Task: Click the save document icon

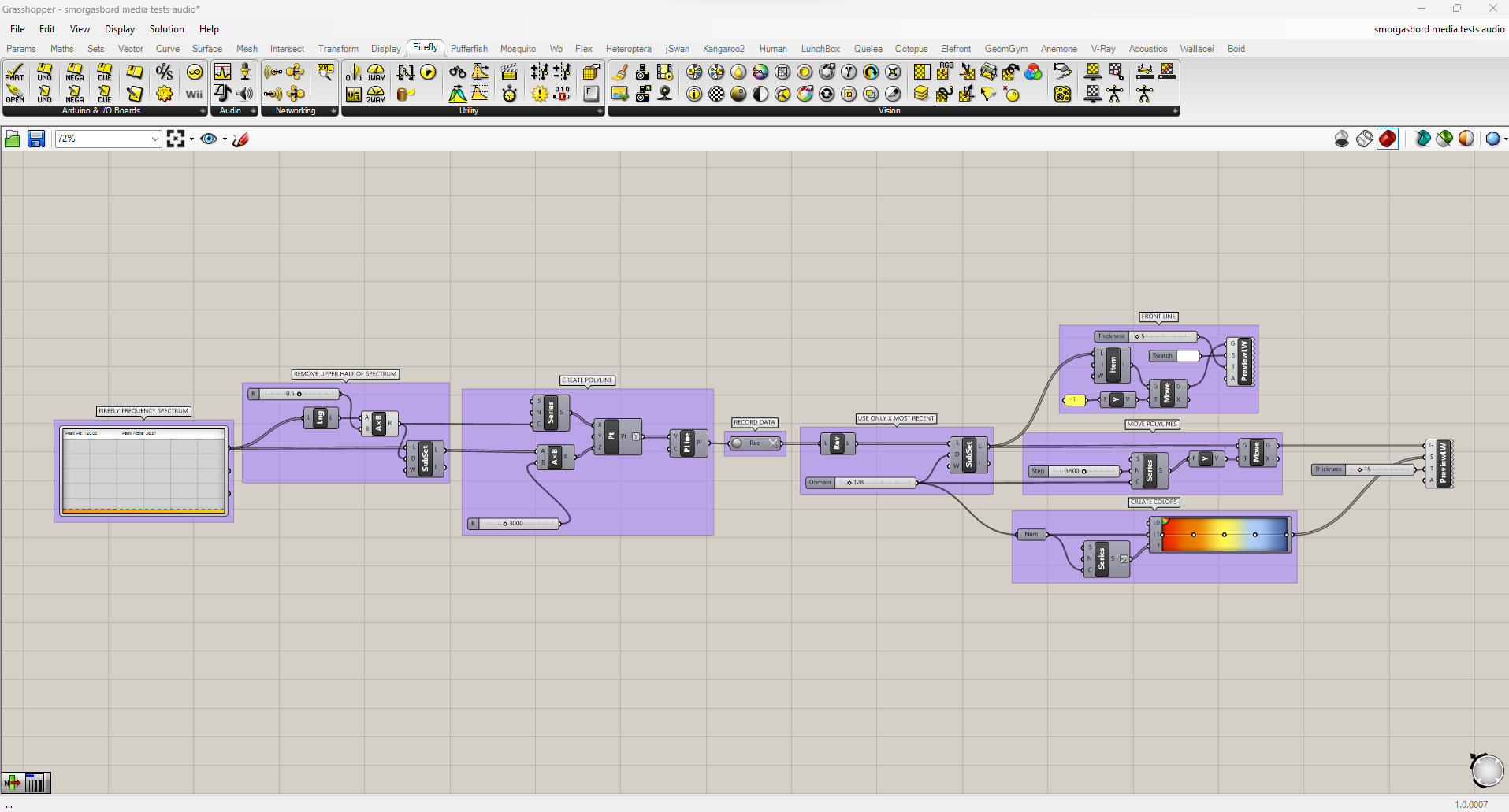Action: point(36,139)
